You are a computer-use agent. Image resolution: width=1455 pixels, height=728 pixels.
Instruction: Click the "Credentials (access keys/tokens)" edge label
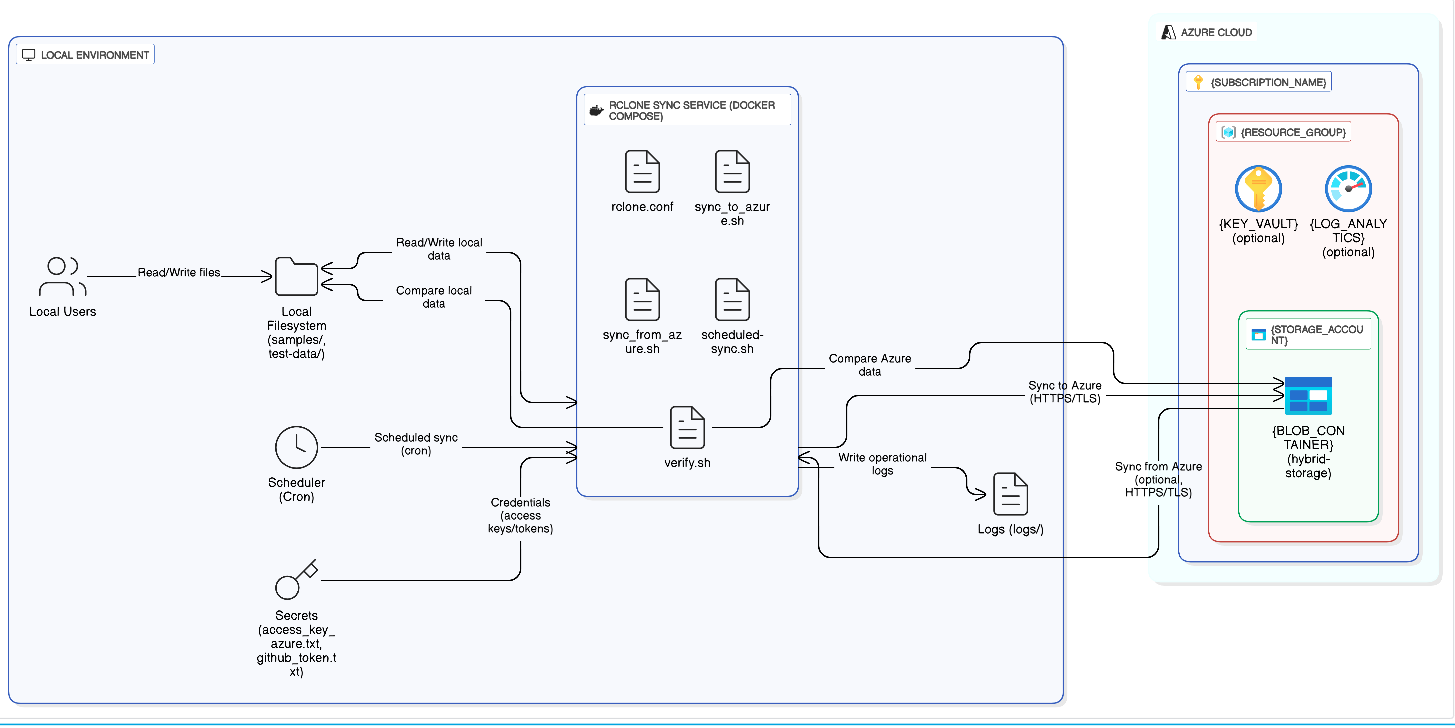click(520, 516)
